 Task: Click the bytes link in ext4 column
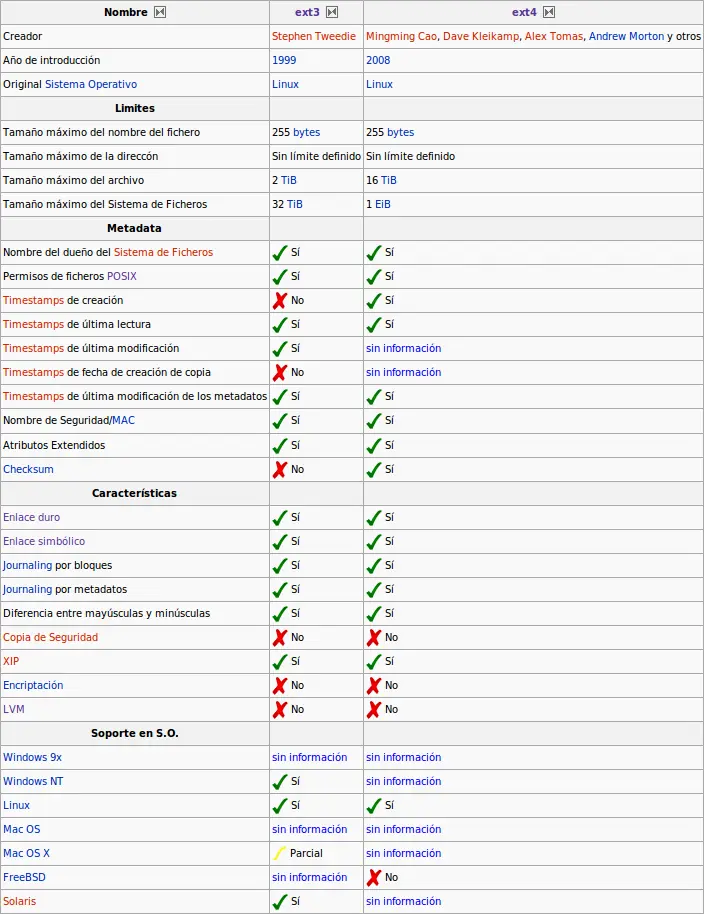[401, 132]
